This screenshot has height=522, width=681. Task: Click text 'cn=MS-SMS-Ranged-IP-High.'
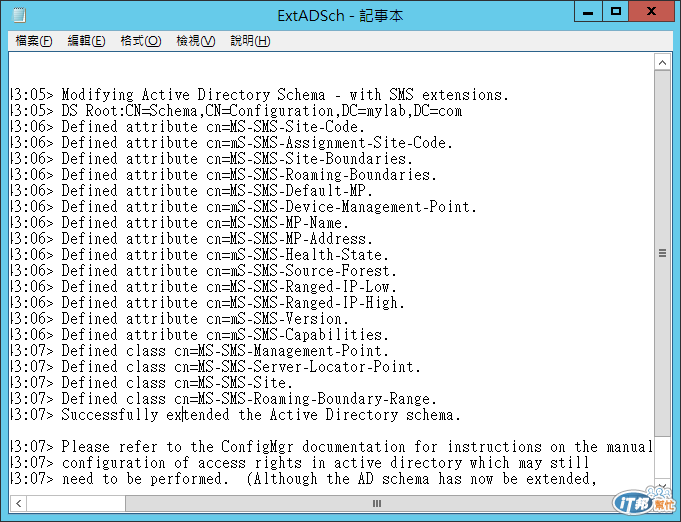305,303
